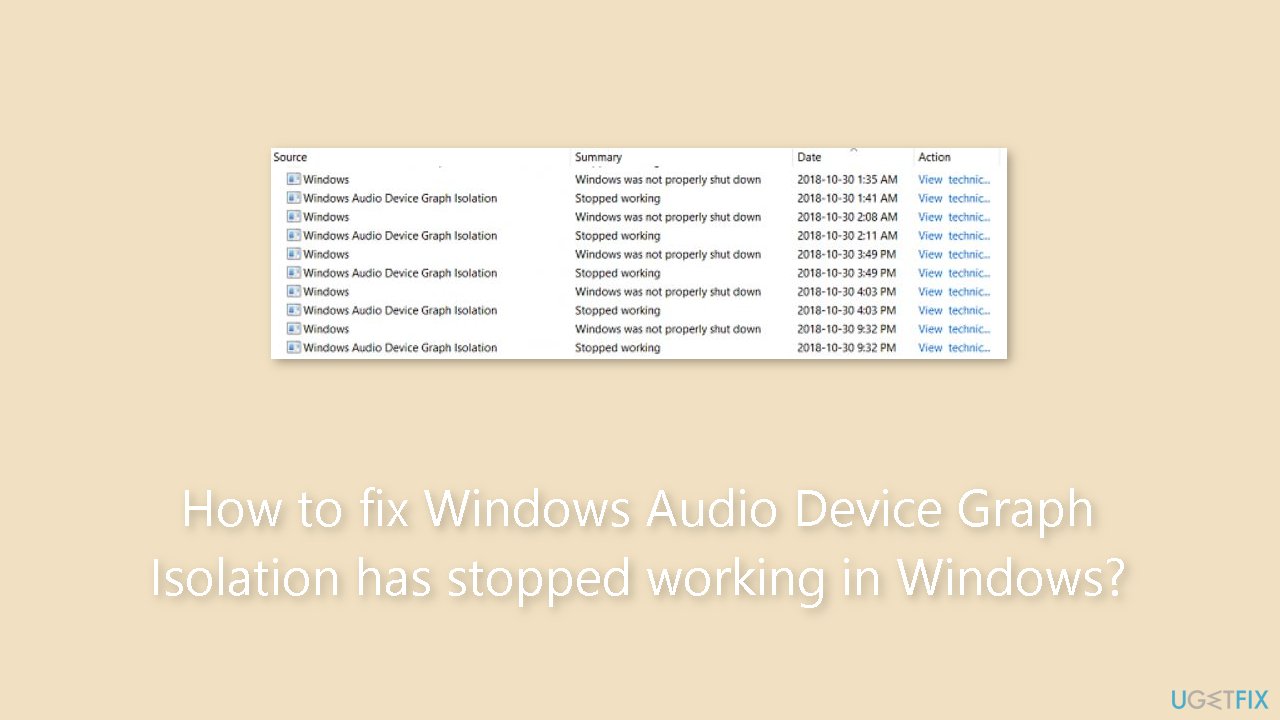Click the Graph Isolation icon on the 4:03 PM row
1280x720 pixels.
[293, 310]
